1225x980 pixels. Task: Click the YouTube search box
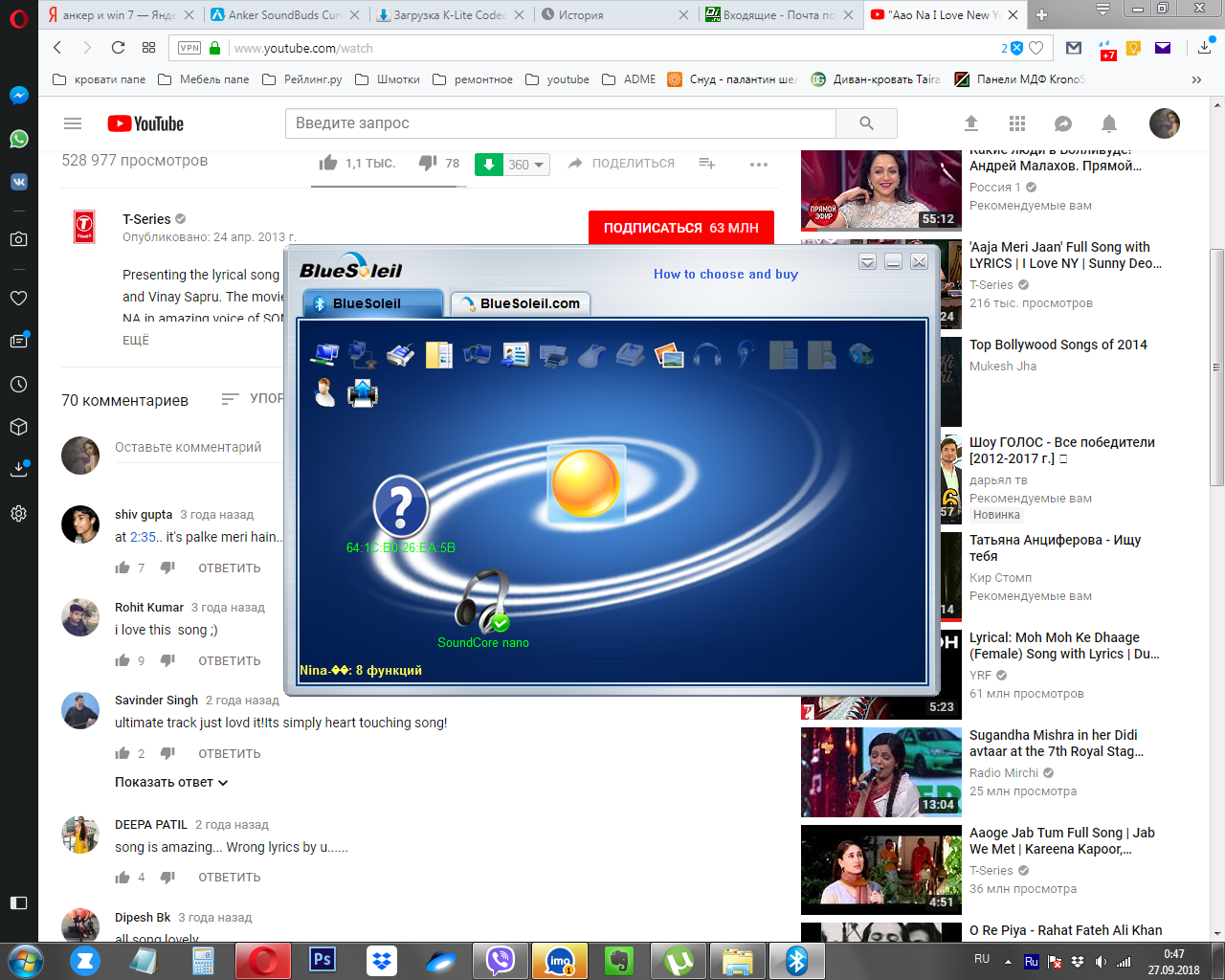560,123
